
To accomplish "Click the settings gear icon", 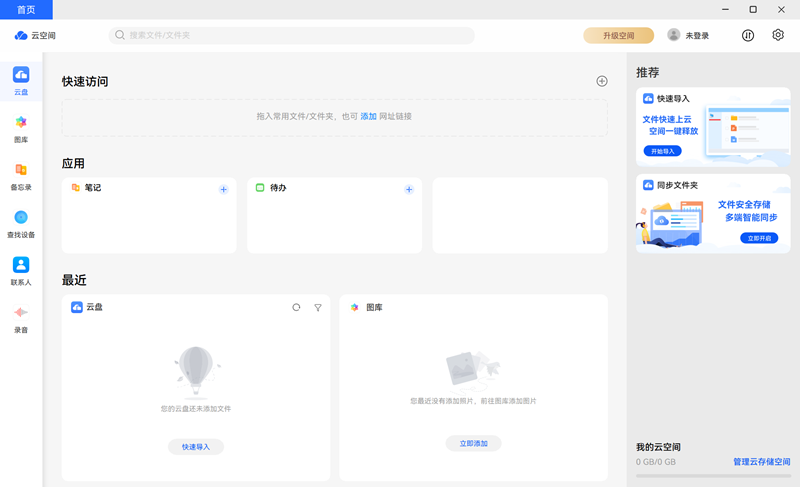I will [778, 35].
